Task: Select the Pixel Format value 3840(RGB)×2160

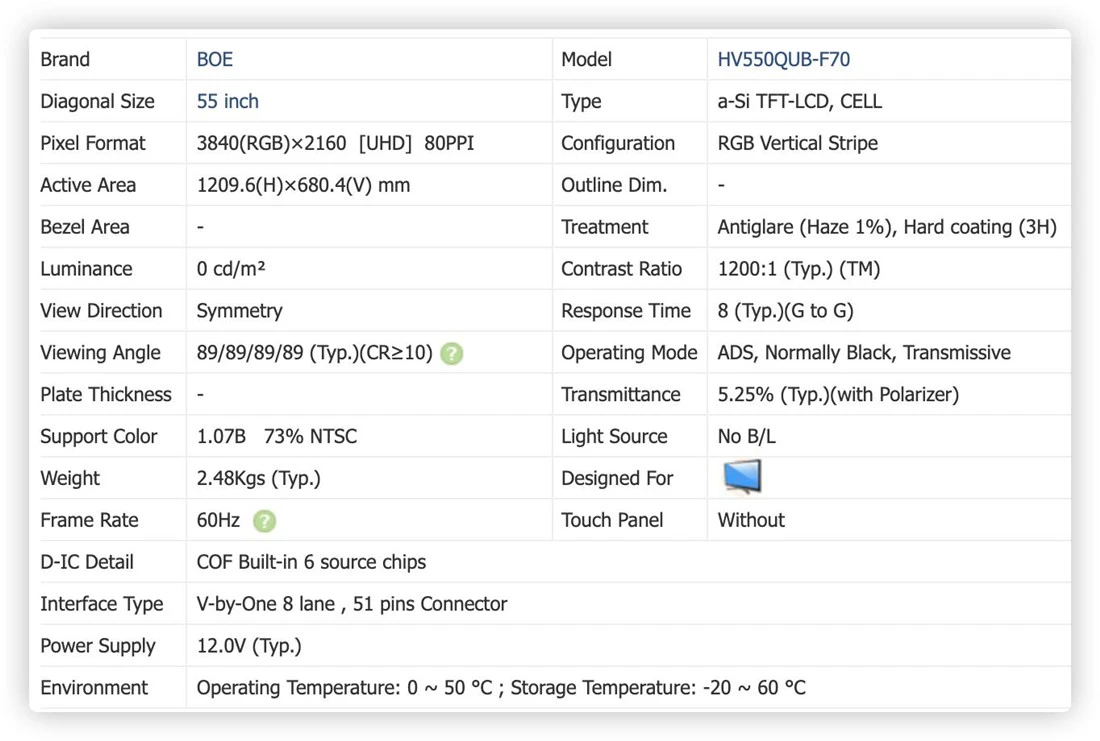Action: click(x=271, y=143)
